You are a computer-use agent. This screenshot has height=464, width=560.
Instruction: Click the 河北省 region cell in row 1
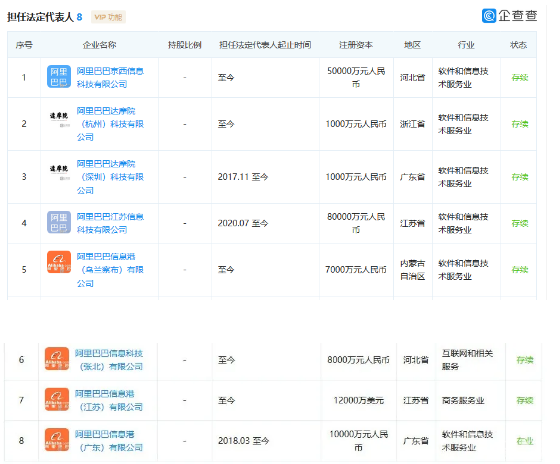tap(412, 78)
